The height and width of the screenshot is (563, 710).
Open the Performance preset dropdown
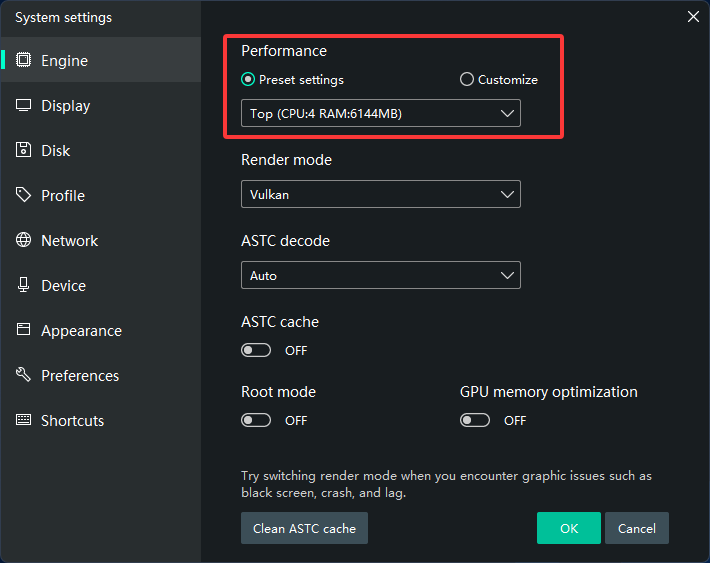[380, 113]
